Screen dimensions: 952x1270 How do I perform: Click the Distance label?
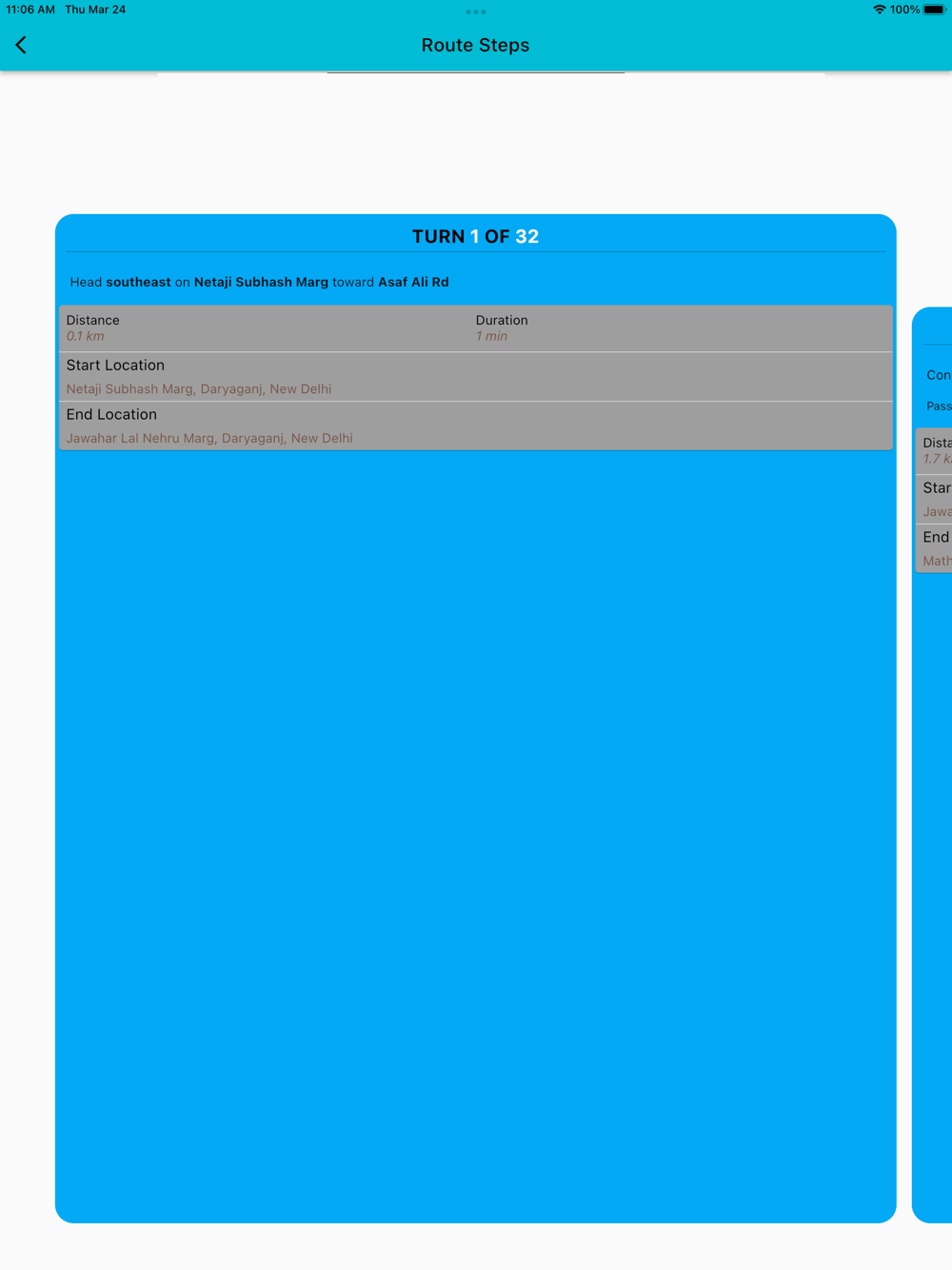pyautogui.click(x=92, y=320)
